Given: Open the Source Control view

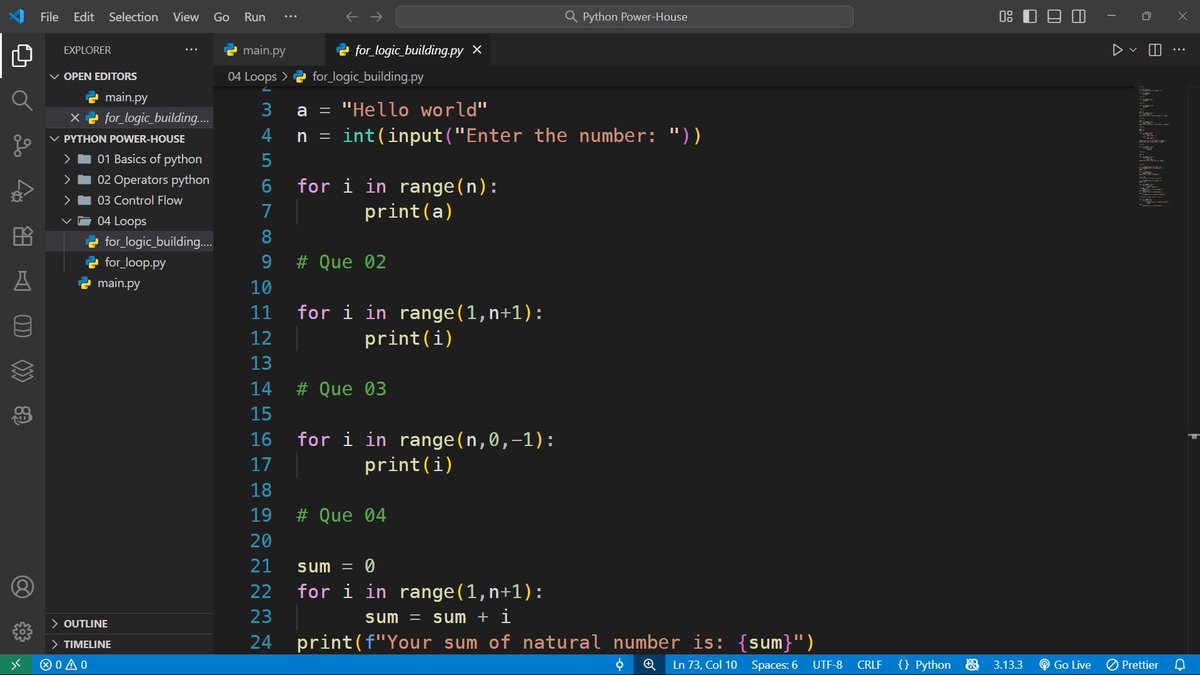Looking at the screenshot, I should click(x=22, y=146).
